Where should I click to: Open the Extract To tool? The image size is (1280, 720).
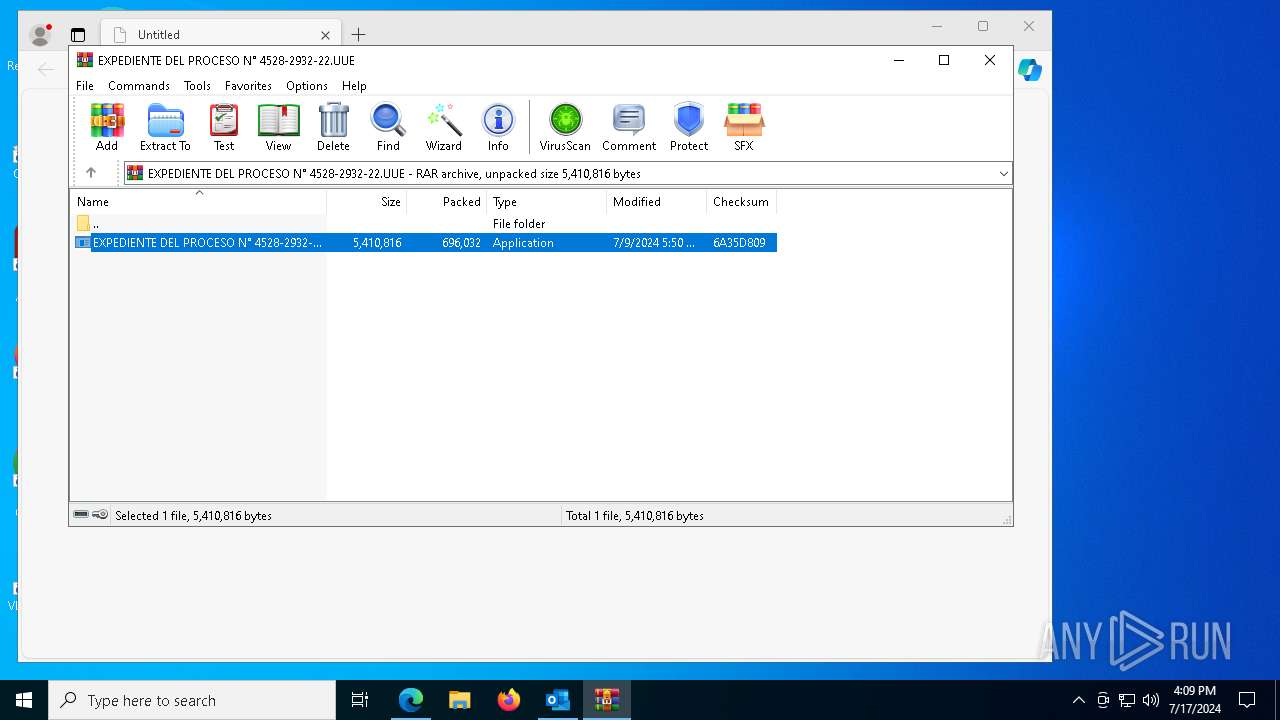pyautogui.click(x=165, y=127)
